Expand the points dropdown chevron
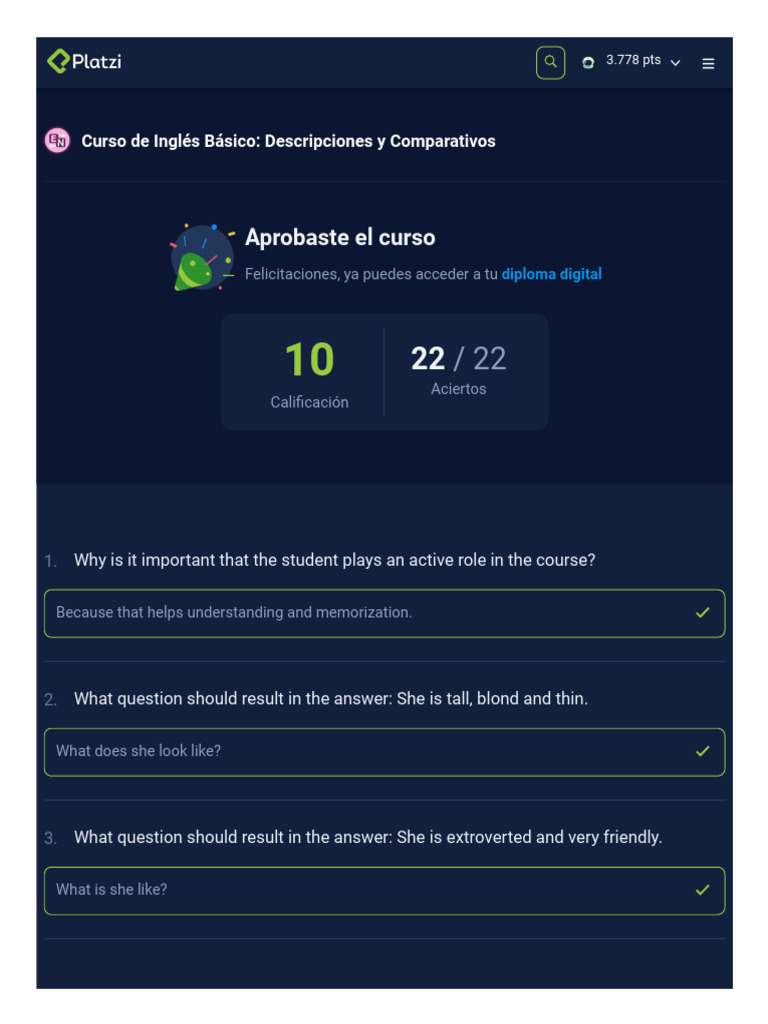The width and height of the screenshot is (768, 1024). pos(675,63)
